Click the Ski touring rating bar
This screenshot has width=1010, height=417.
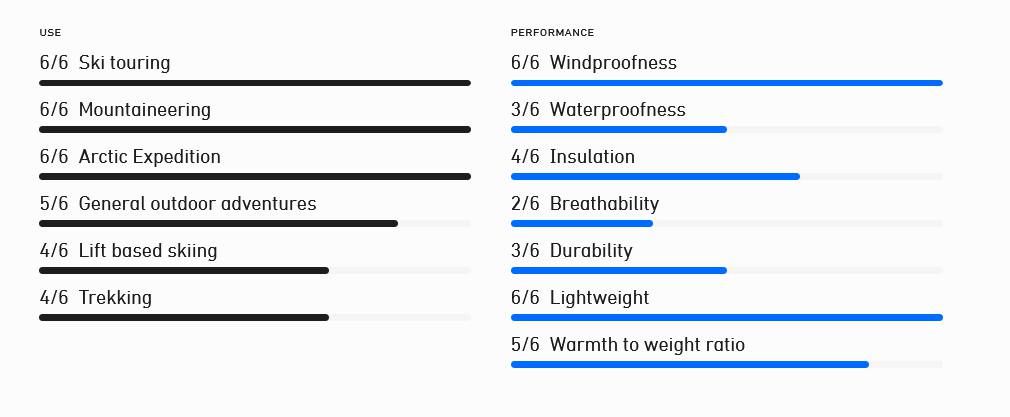tap(255, 83)
